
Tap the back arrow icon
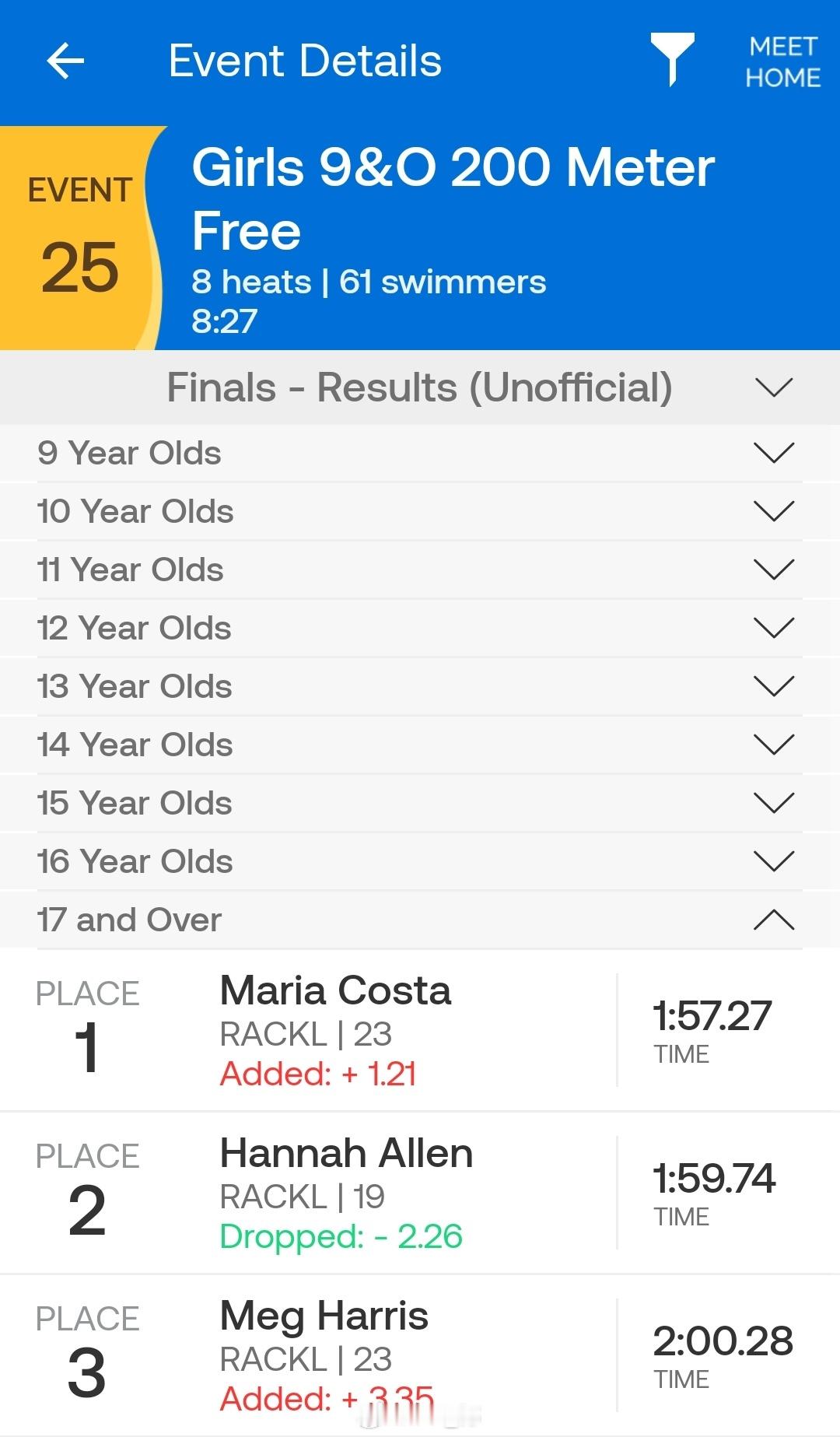(x=65, y=61)
